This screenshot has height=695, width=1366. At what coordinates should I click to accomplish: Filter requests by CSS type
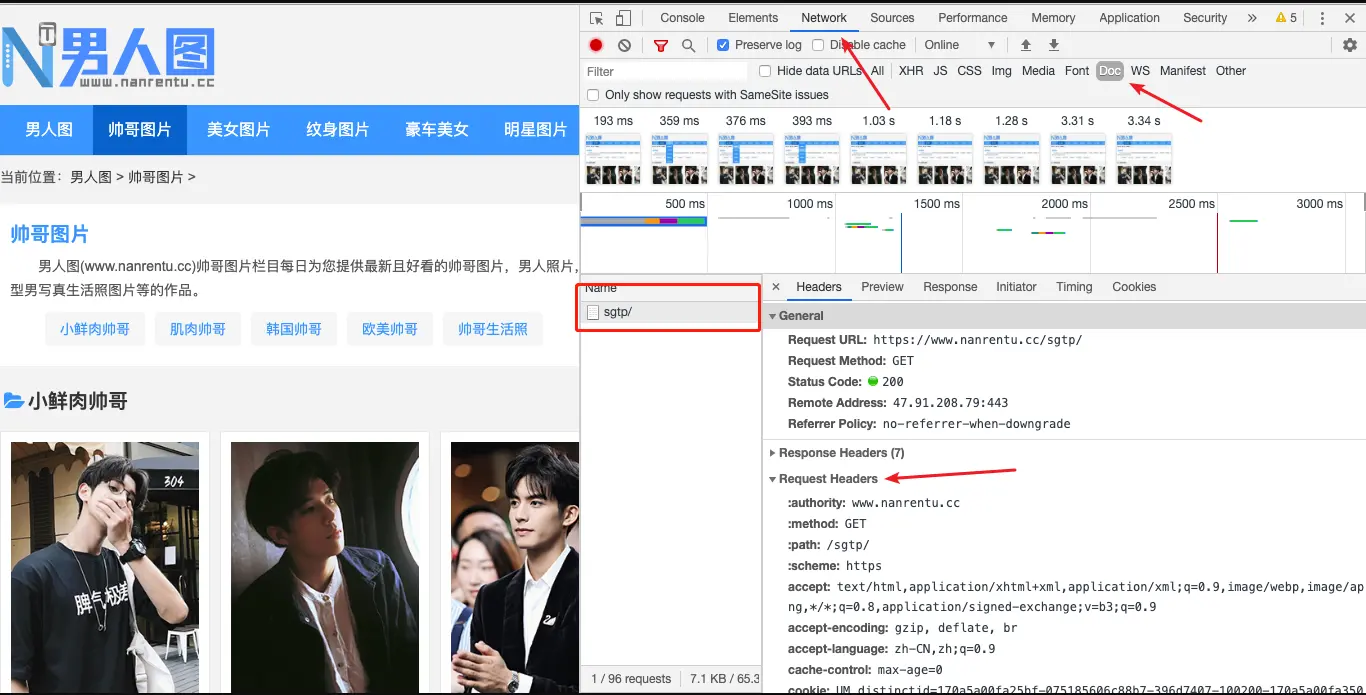(x=969, y=71)
